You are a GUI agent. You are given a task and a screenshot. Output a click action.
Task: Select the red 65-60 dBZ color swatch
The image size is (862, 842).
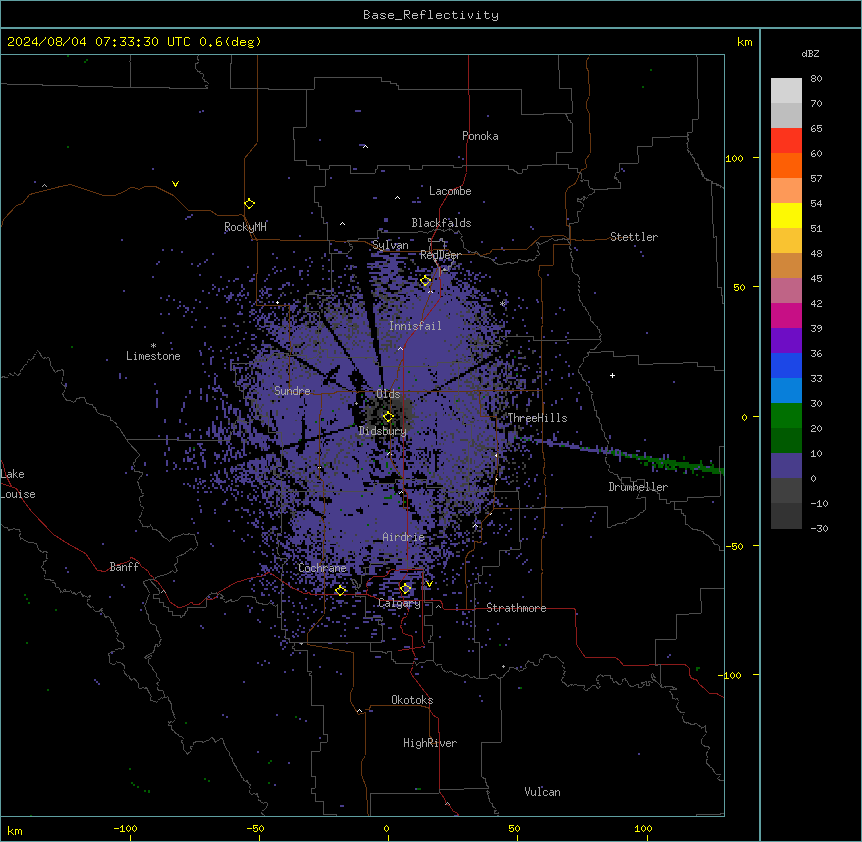[786, 141]
